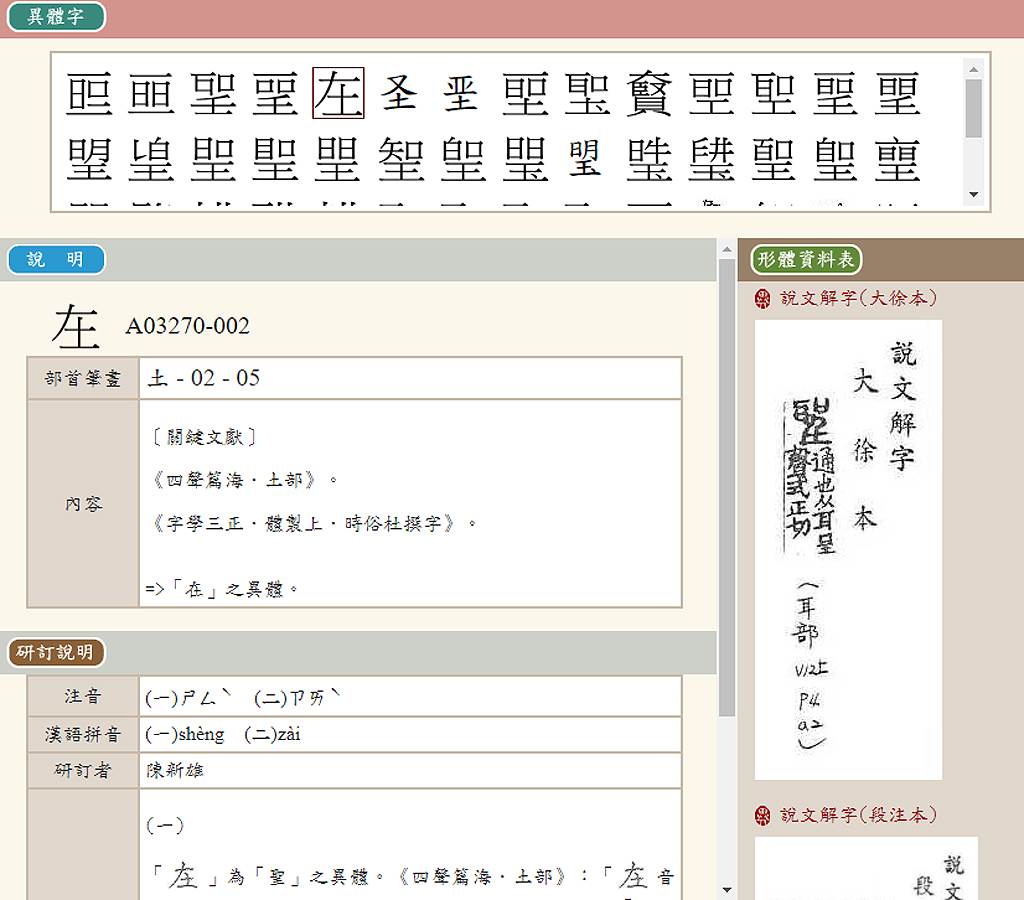The width and height of the screenshot is (1024, 900).
Task: Click the variant list scrollbar thumb
Action: click(x=973, y=107)
